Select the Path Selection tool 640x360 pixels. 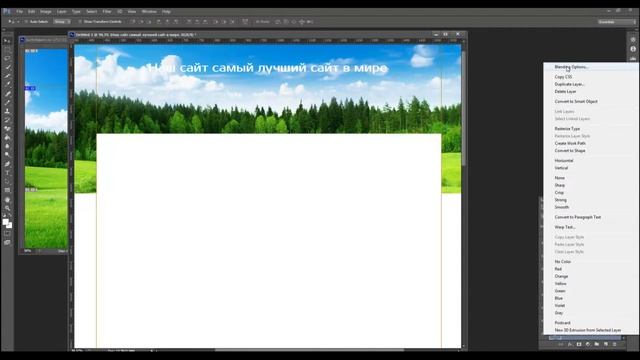pos(7,181)
